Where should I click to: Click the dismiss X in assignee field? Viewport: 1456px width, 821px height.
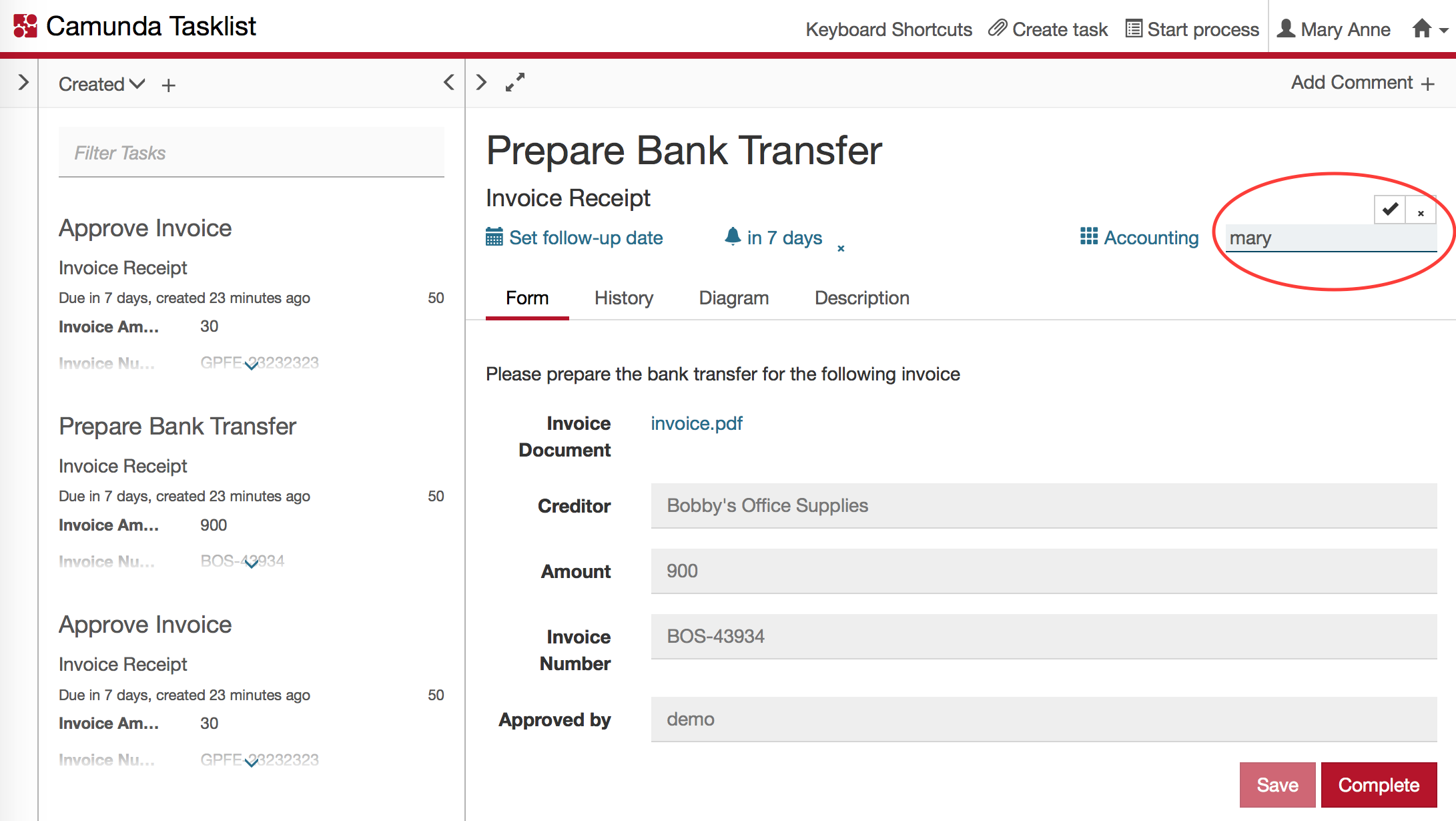[x=1421, y=211]
